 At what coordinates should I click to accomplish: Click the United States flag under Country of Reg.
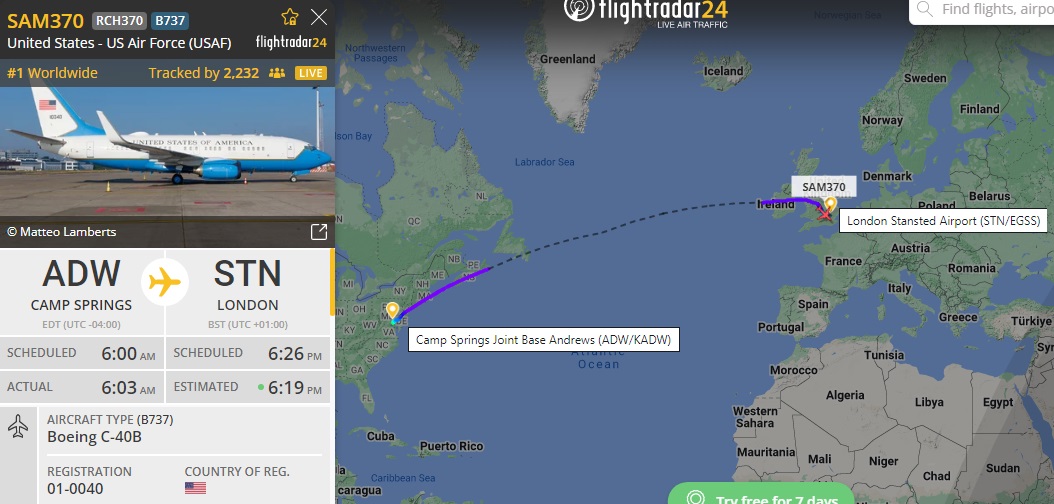195,488
